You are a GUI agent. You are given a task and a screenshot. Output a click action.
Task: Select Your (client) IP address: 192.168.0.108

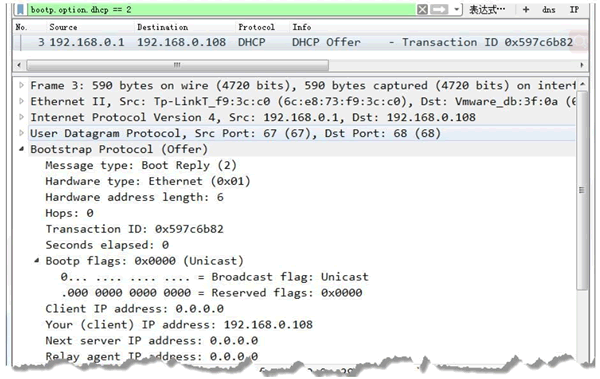(x=179, y=325)
